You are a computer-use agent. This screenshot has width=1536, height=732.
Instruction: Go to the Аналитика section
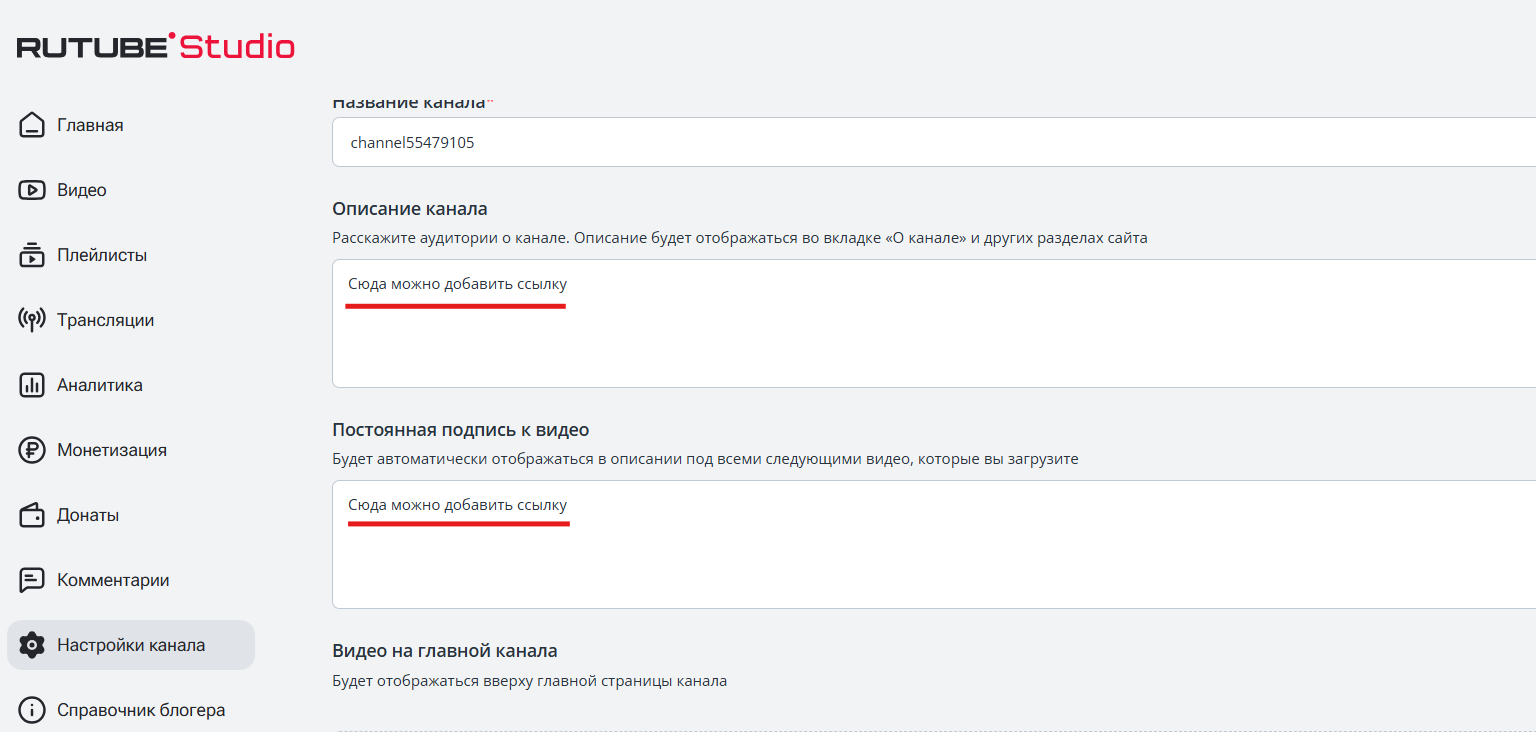pyautogui.click(x=101, y=384)
